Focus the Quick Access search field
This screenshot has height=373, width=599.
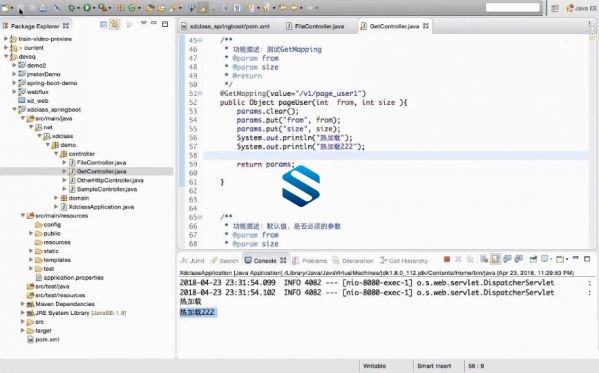click(512, 8)
